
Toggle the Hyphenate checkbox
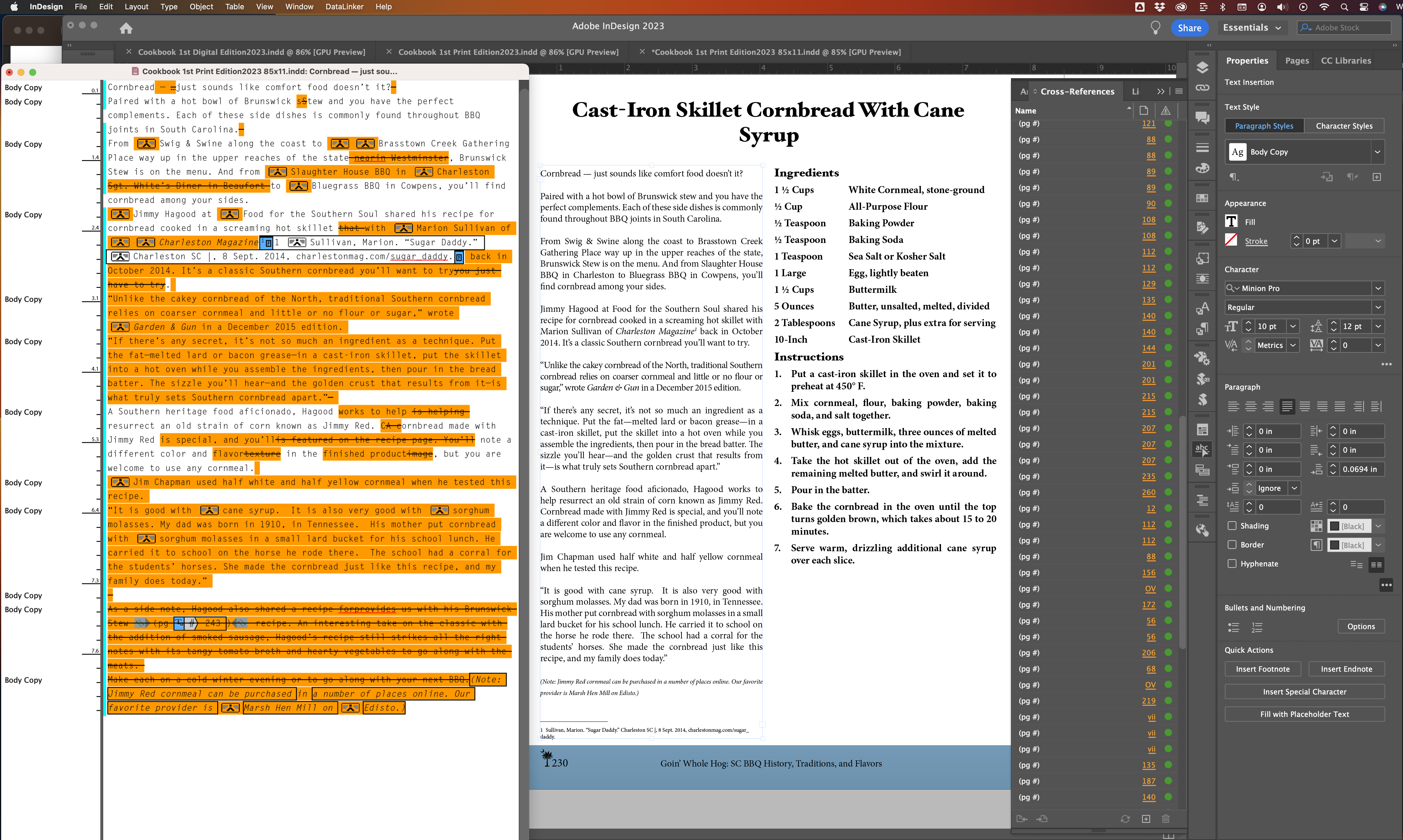coord(1231,563)
